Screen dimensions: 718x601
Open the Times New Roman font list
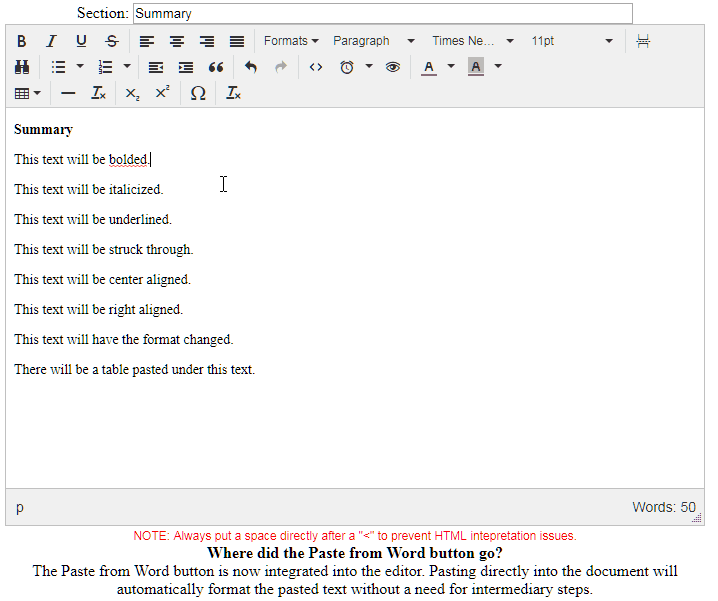[x=472, y=41]
